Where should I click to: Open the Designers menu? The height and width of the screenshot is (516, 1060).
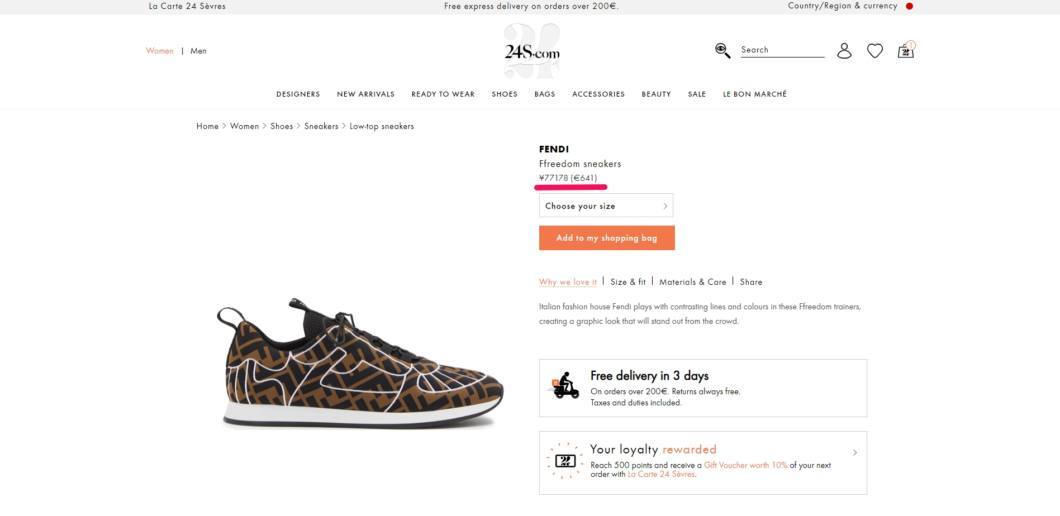point(298,94)
